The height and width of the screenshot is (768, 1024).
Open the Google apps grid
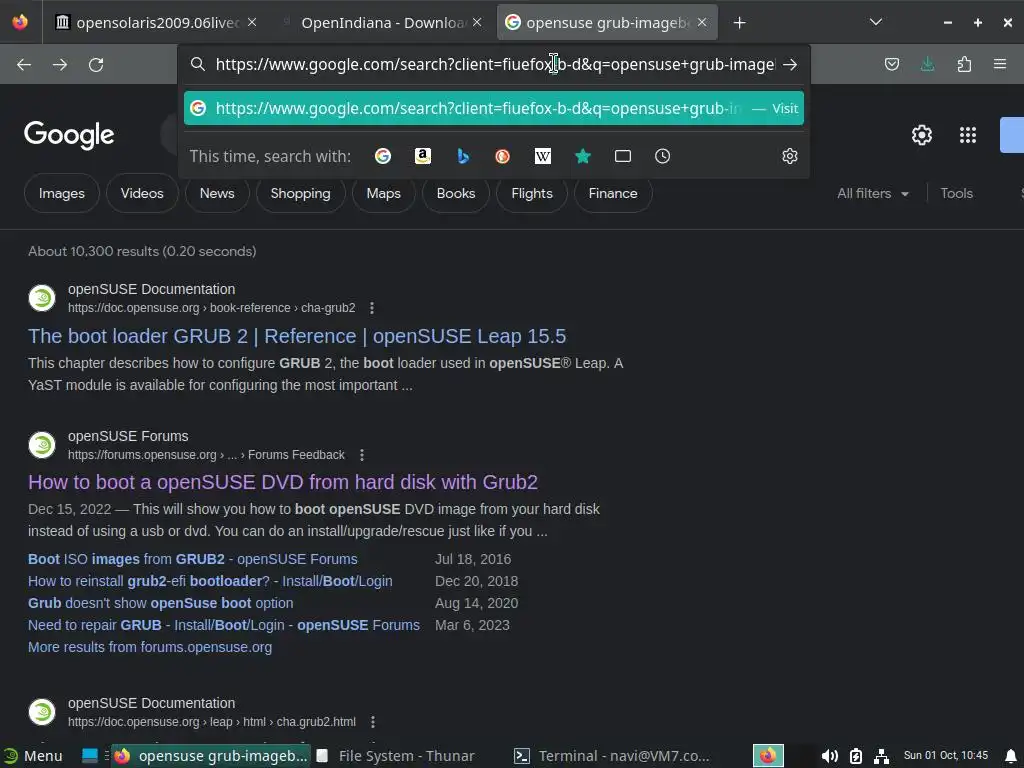[x=968, y=135]
